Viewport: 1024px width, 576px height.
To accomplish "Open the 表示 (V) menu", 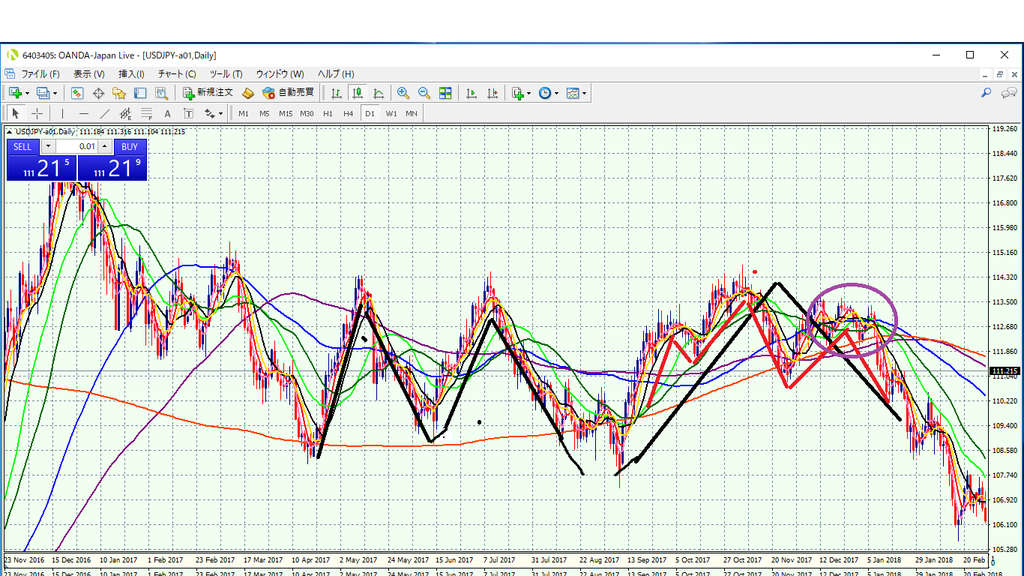I will coord(89,74).
